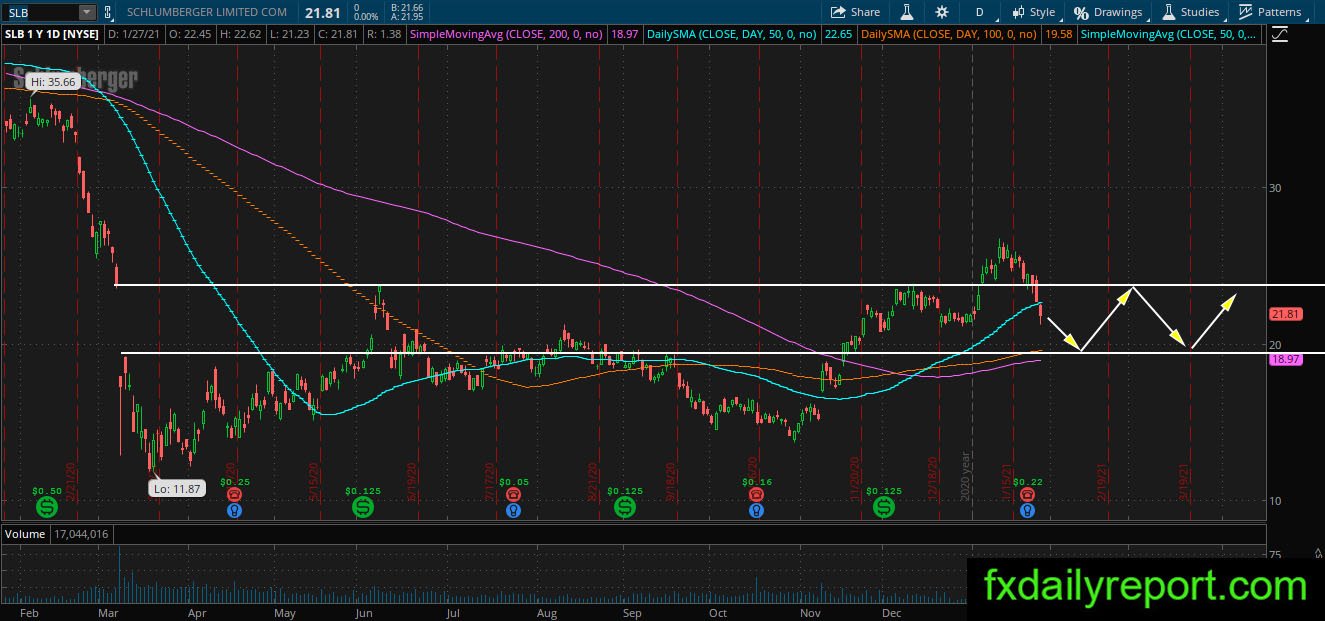
Task: Open the symbol selector dropdown arrow
Action: point(86,12)
